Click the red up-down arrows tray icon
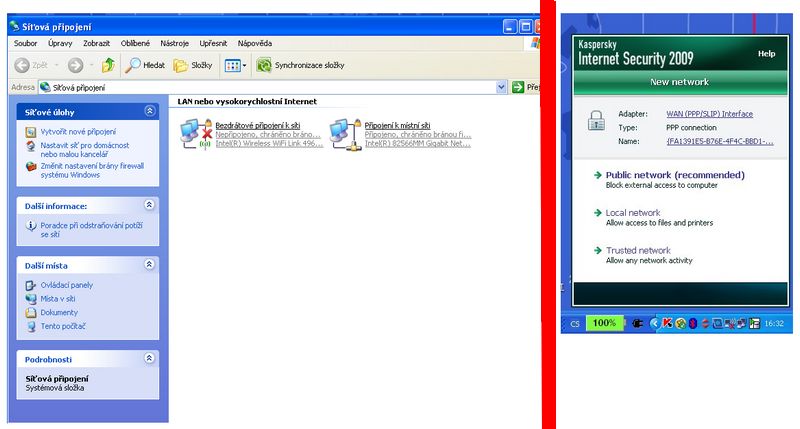The height and width of the screenshot is (429, 800). click(x=705, y=323)
